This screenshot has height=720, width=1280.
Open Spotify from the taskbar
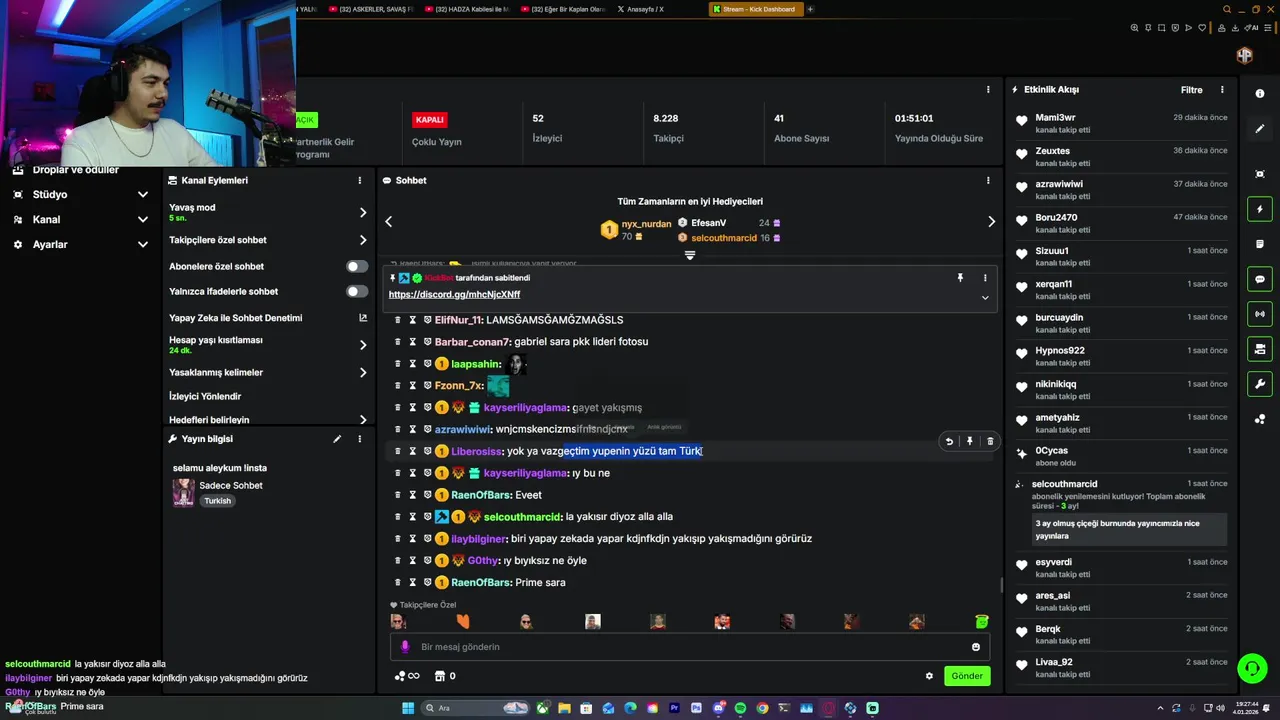point(740,708)
